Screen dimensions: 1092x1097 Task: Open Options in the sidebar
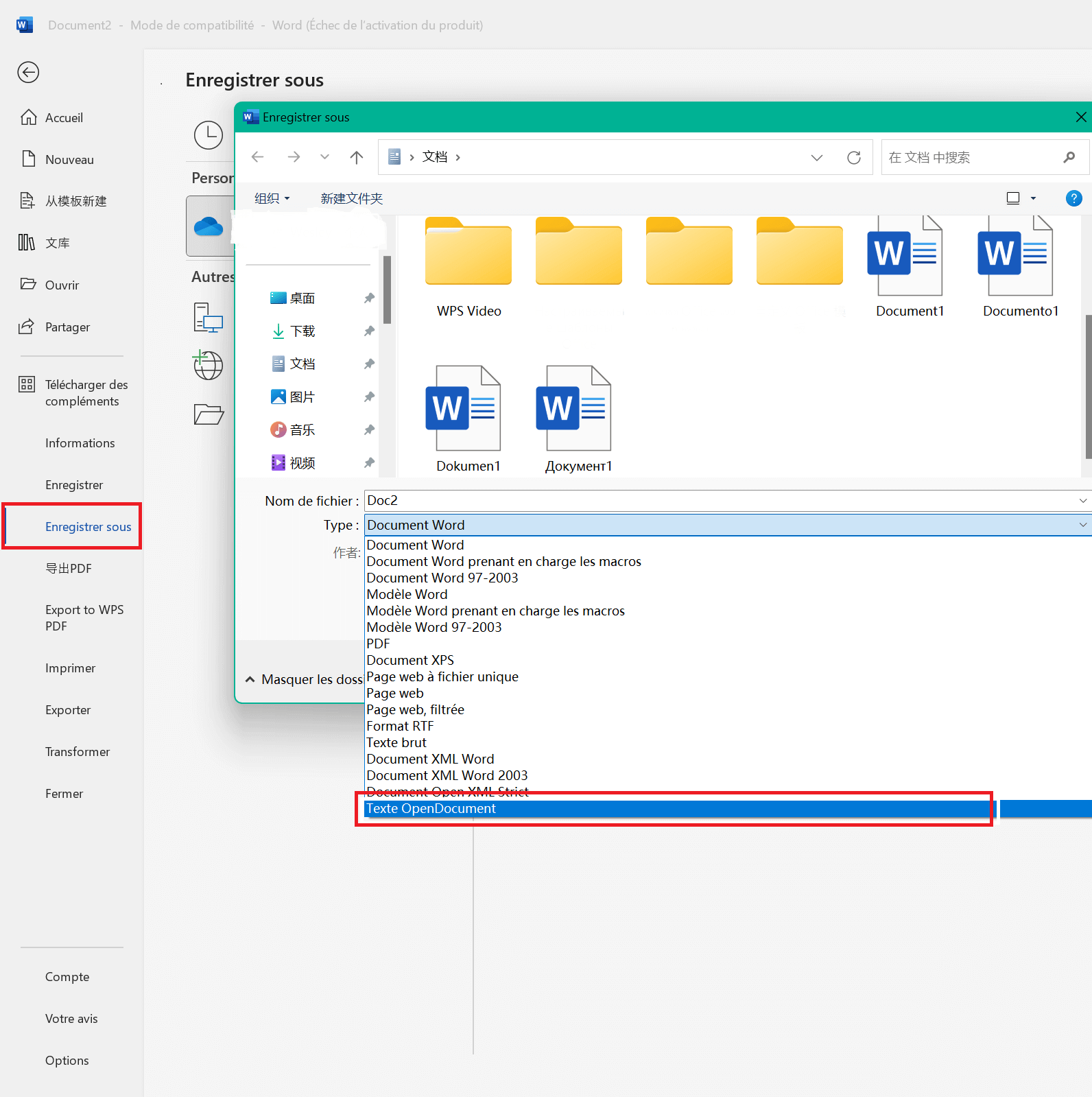67,1061
